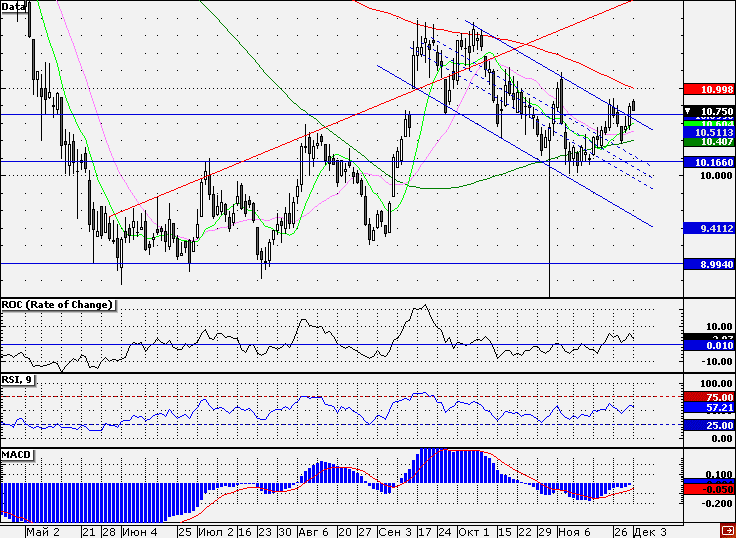
Task: Select the Дек 3 date label
Action: [656, 531]
